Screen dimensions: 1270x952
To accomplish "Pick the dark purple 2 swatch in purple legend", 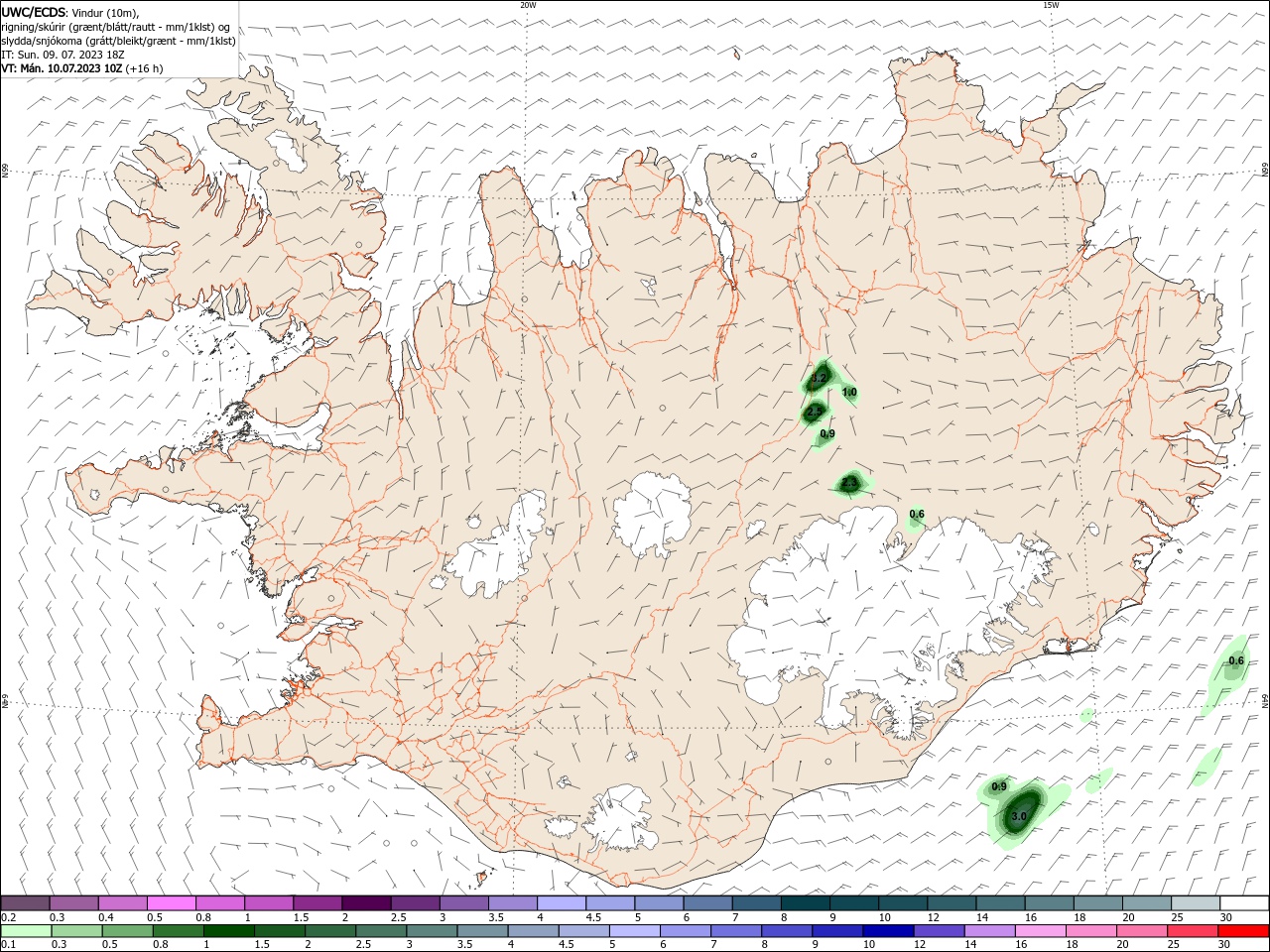I will point(365,903).
